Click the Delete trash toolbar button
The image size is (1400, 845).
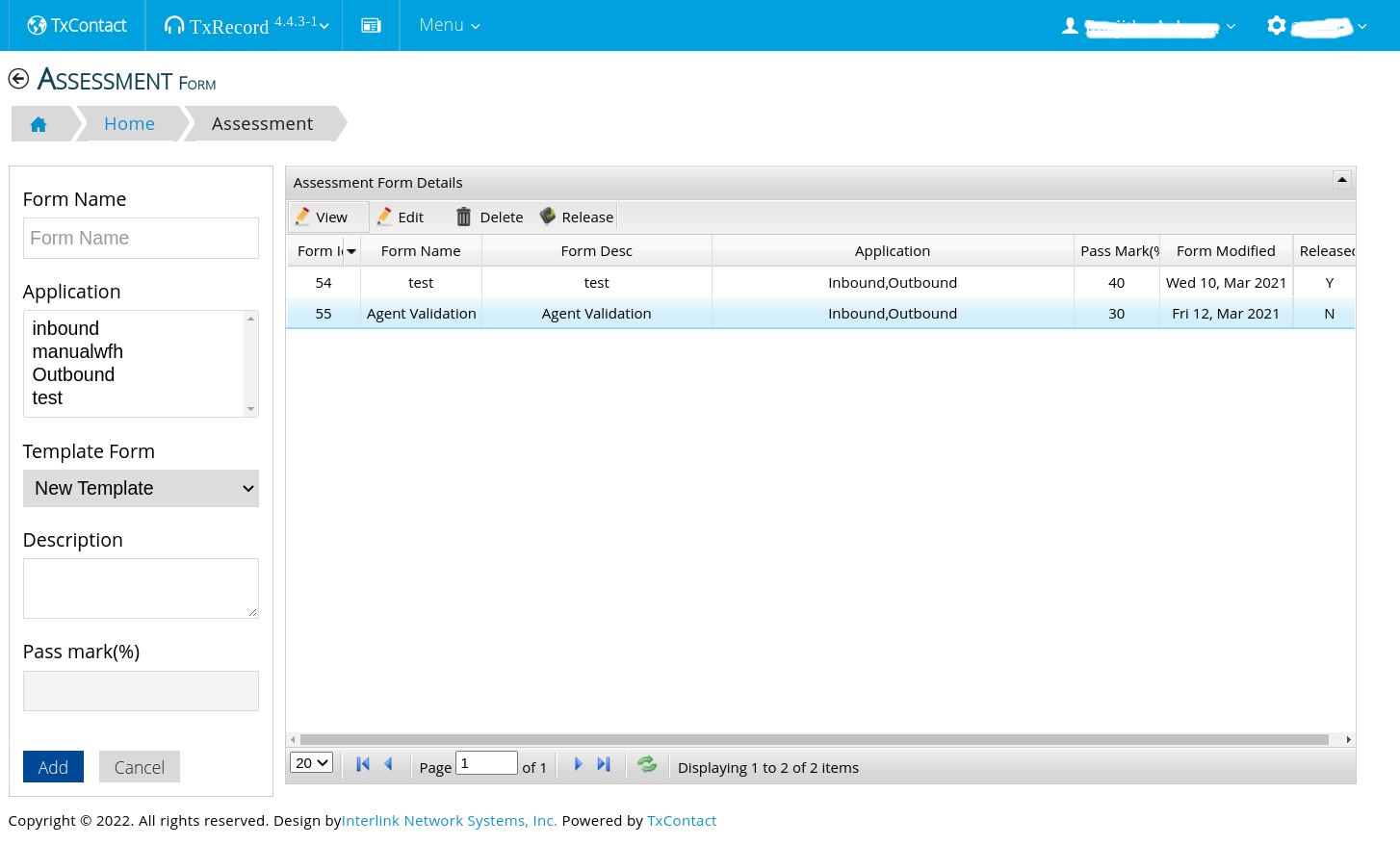pos(489,218)
